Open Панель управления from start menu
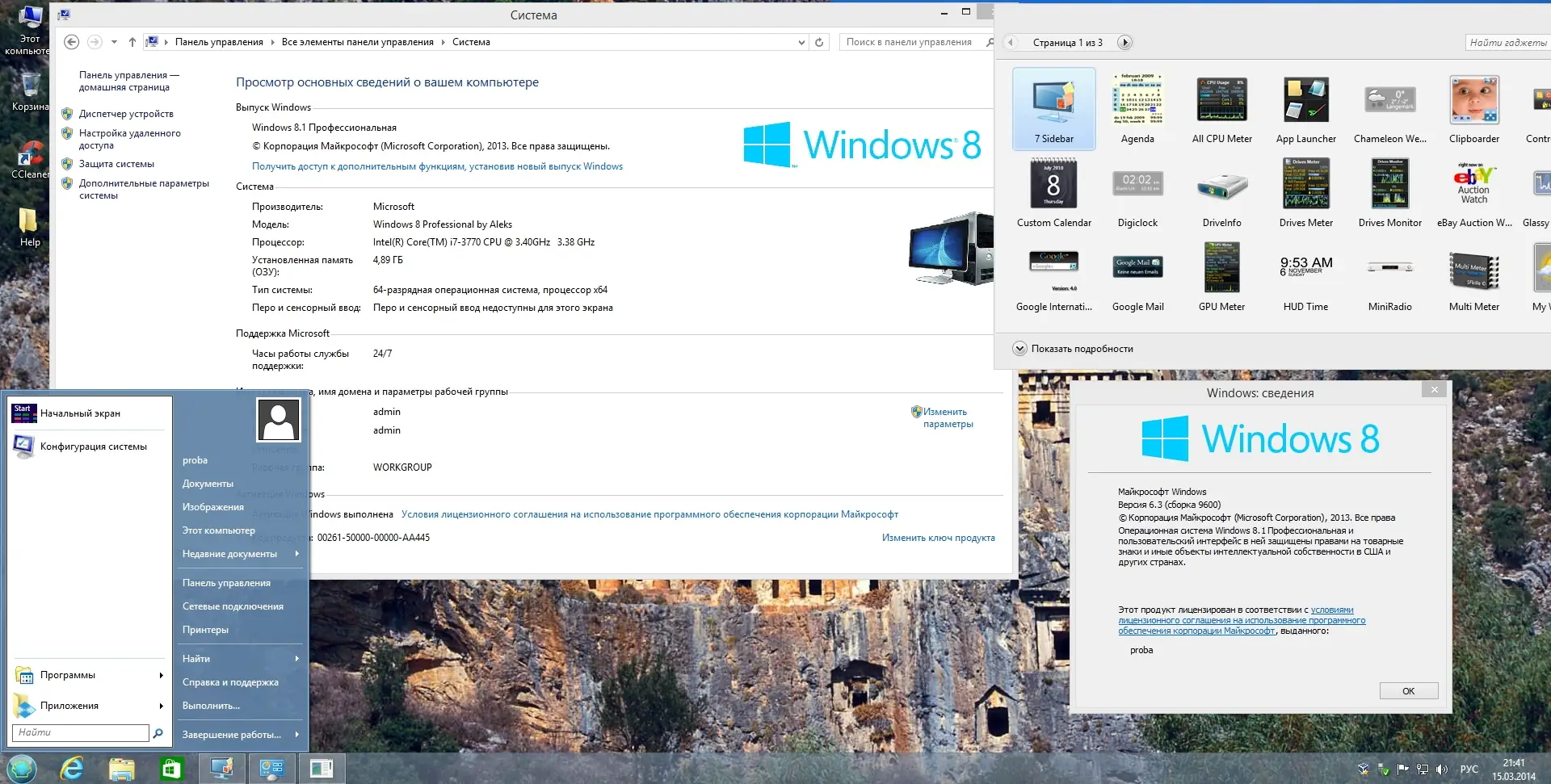The width and height of the screenshot is (1551, 784). click(226, 583)
